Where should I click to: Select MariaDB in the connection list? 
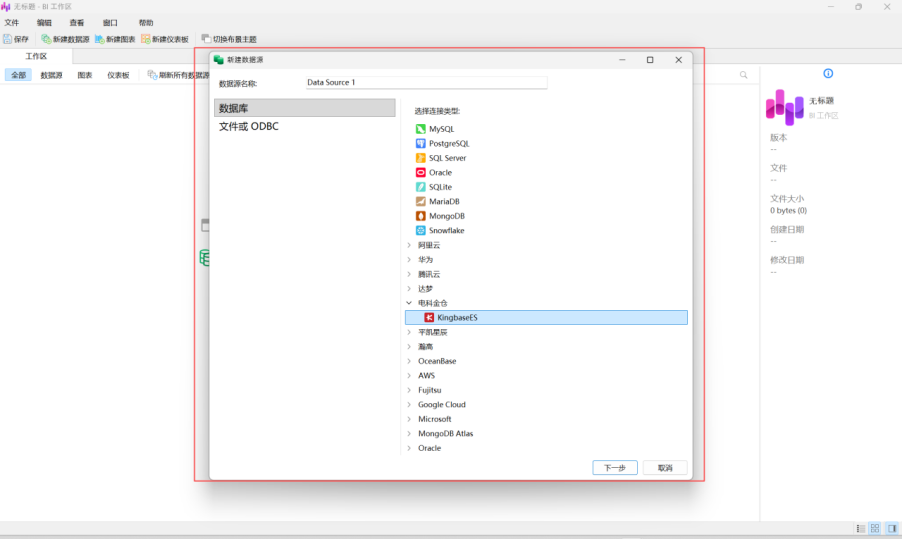click(x=444, y=201)
